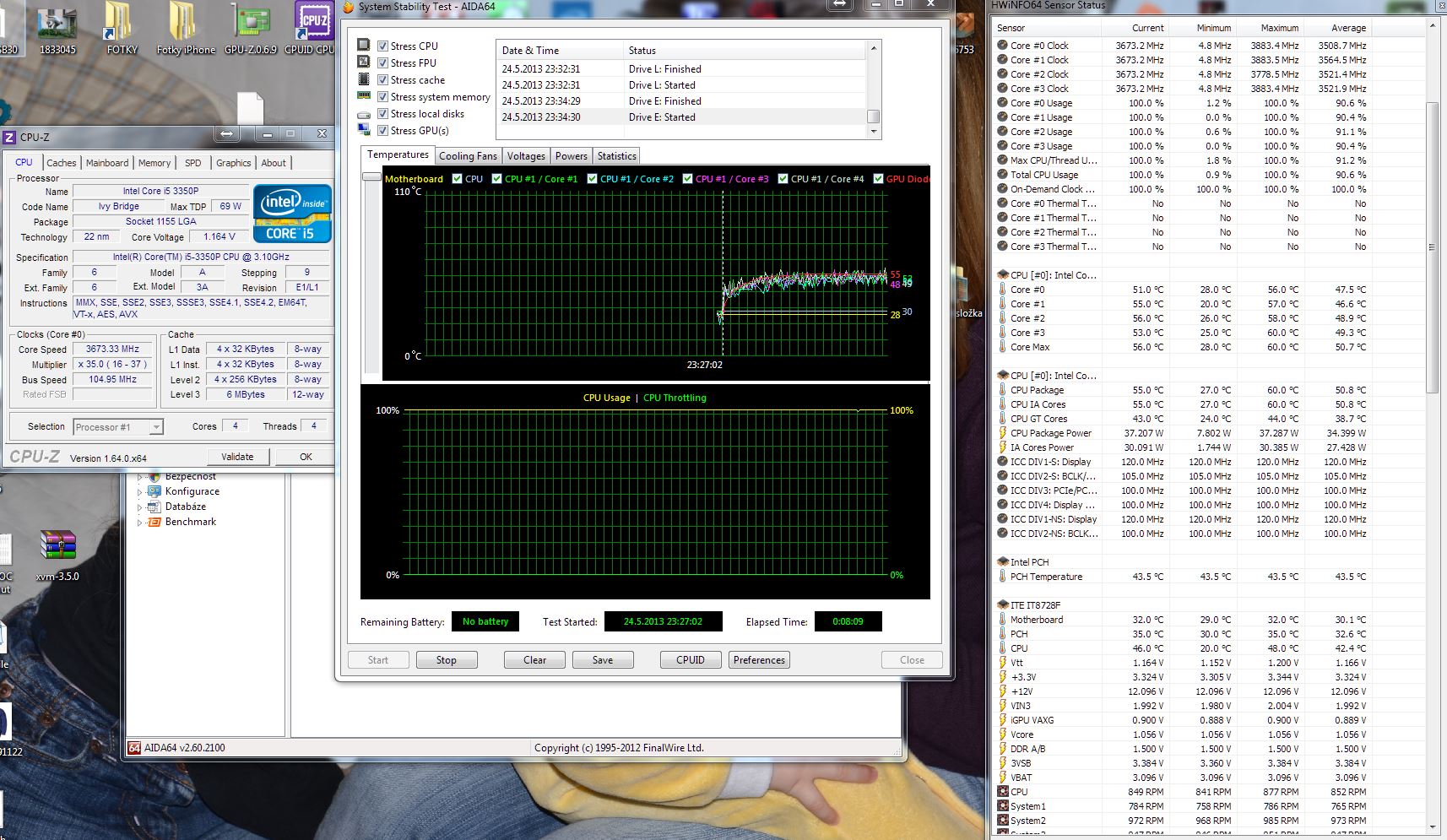Open Preferences in stability test
Viewport: 1447px width, 840px height.
pyautogui.click(x=759, y=660)
